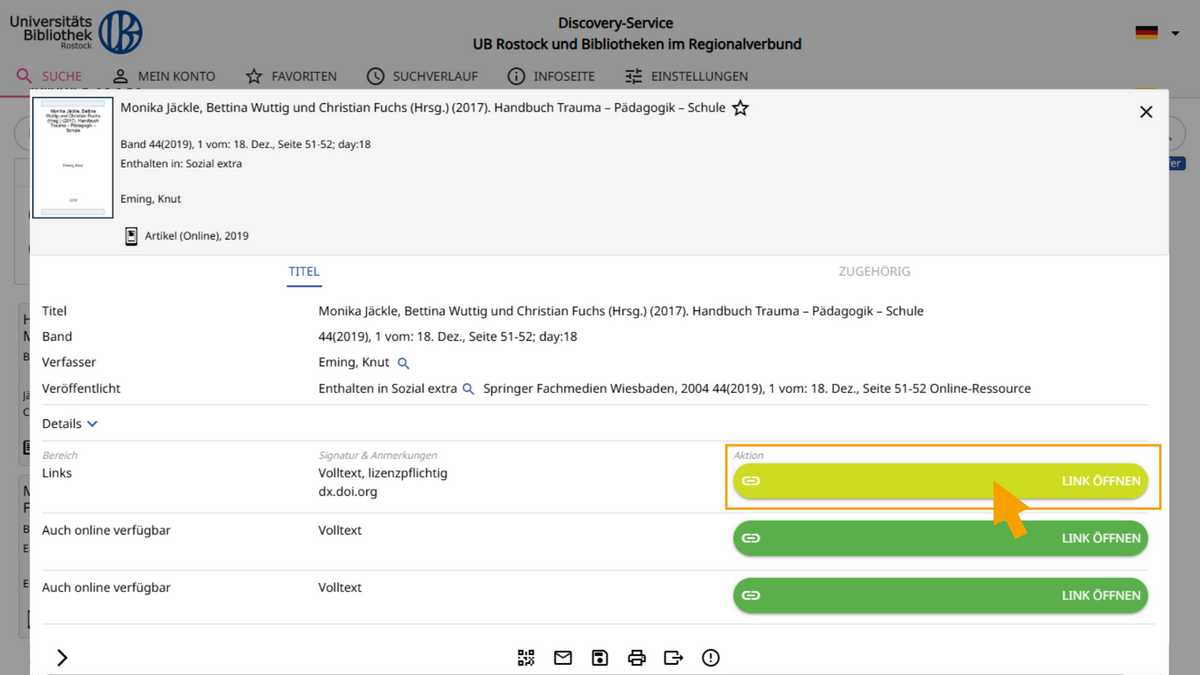
Task: Click the export record icon
Action: 674,657
